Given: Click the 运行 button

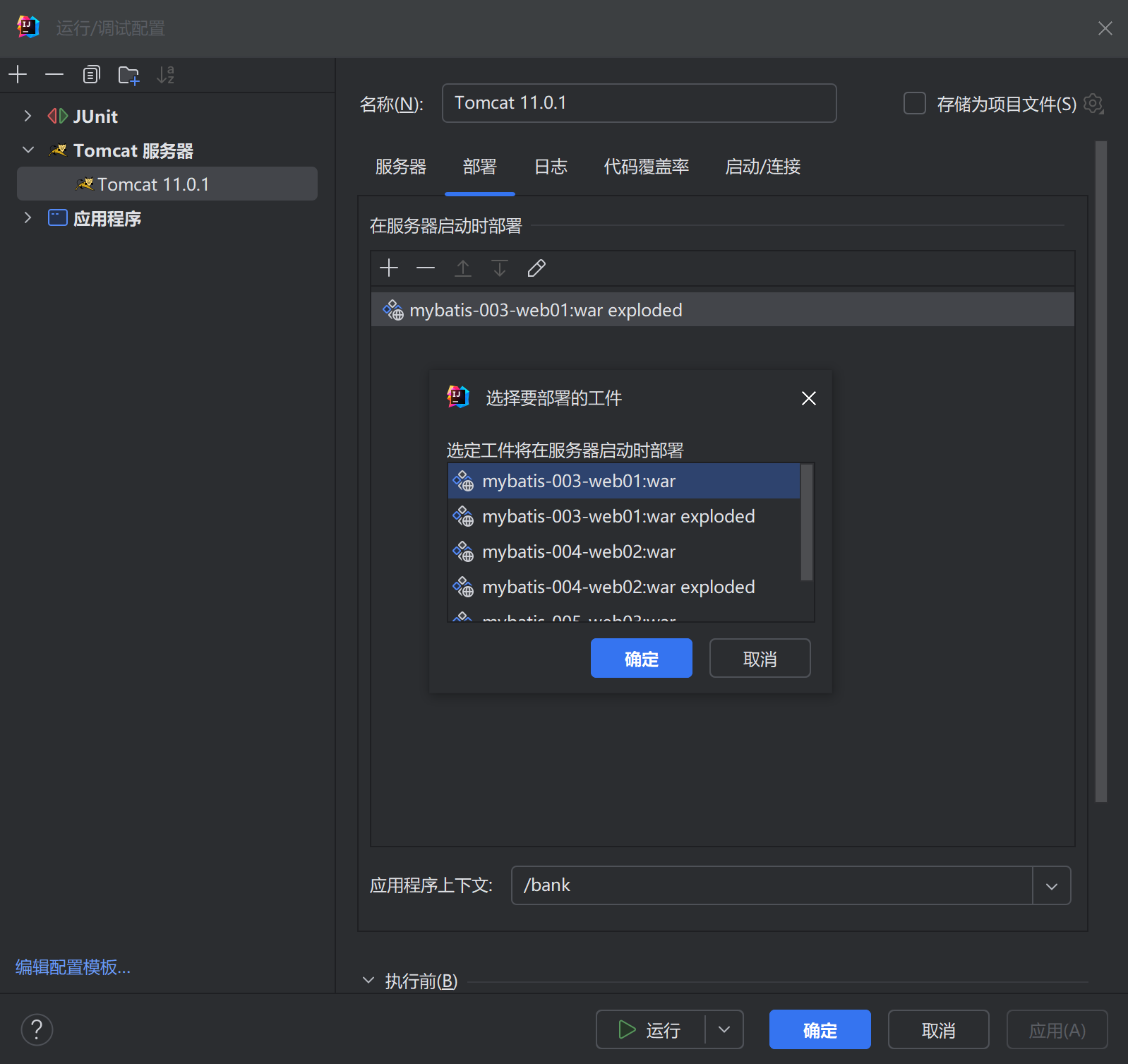Looking at the screenshot, I should [x=650, y=1029].
